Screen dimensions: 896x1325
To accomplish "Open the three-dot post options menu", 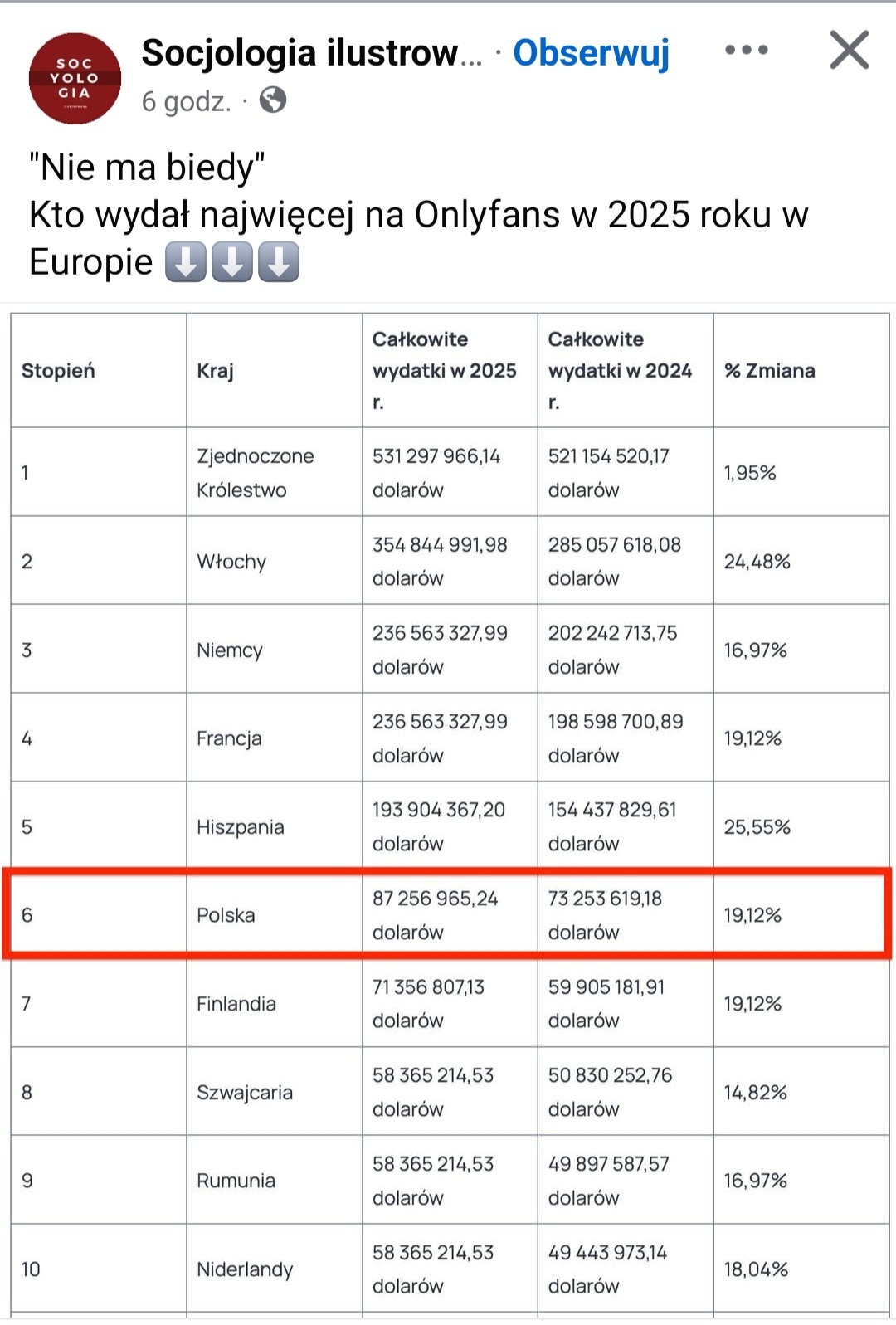I will [x=746, y=51].
